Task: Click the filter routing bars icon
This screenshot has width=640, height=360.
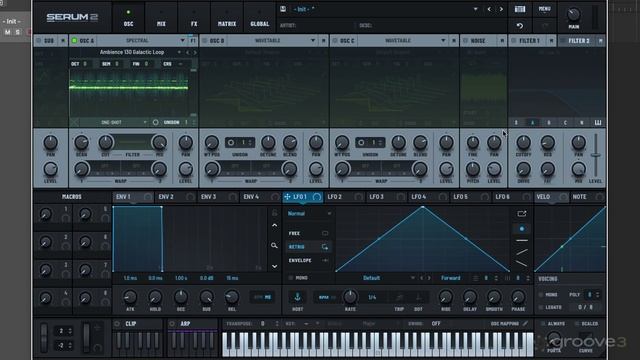Action: coord(598,122)
